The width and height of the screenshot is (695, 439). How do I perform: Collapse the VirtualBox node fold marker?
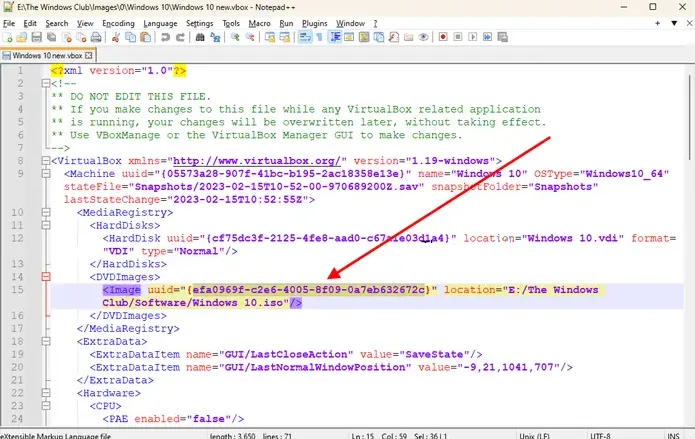click(x=44, y=160)
